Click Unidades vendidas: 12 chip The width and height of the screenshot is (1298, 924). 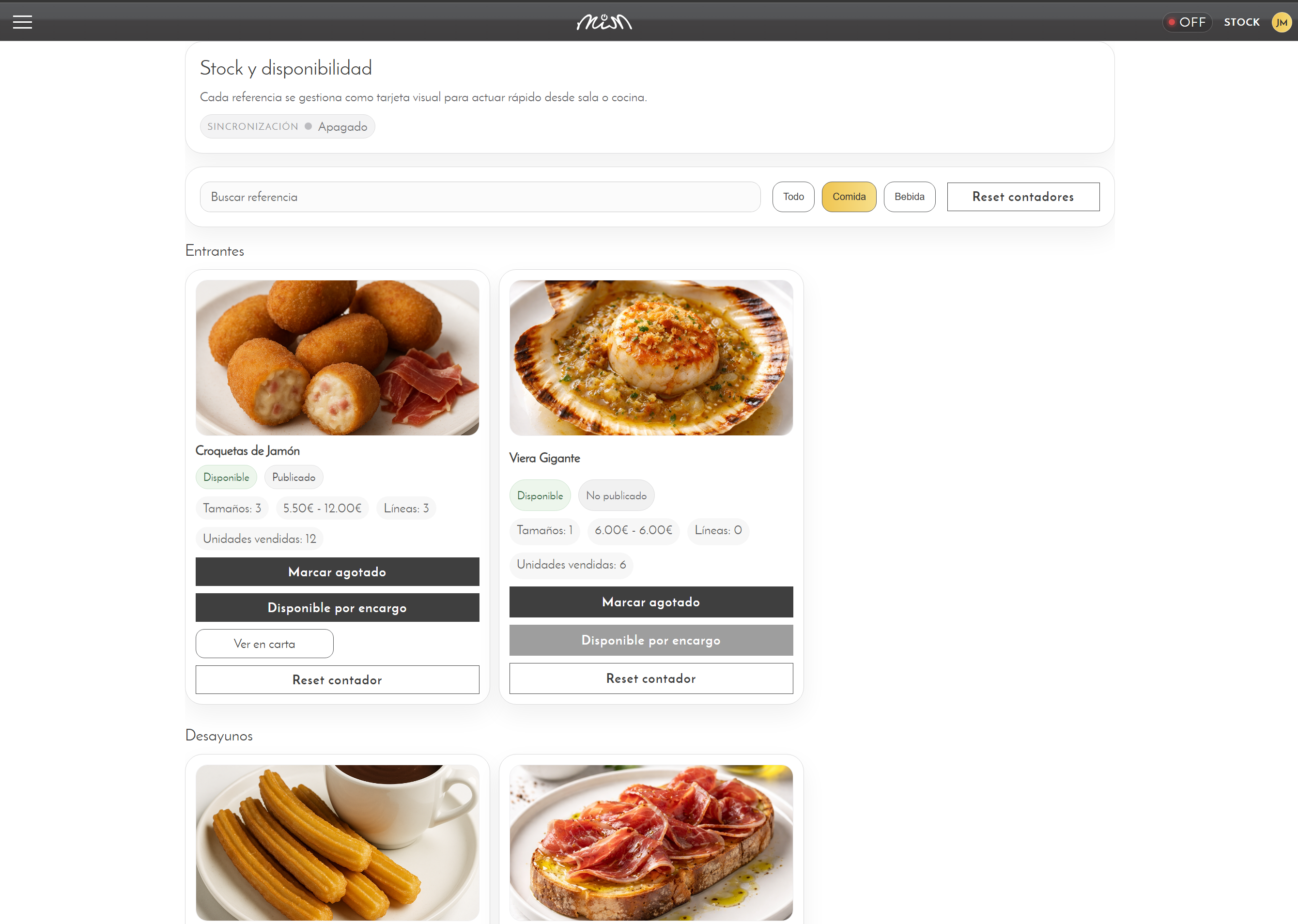tap(260, 539)
